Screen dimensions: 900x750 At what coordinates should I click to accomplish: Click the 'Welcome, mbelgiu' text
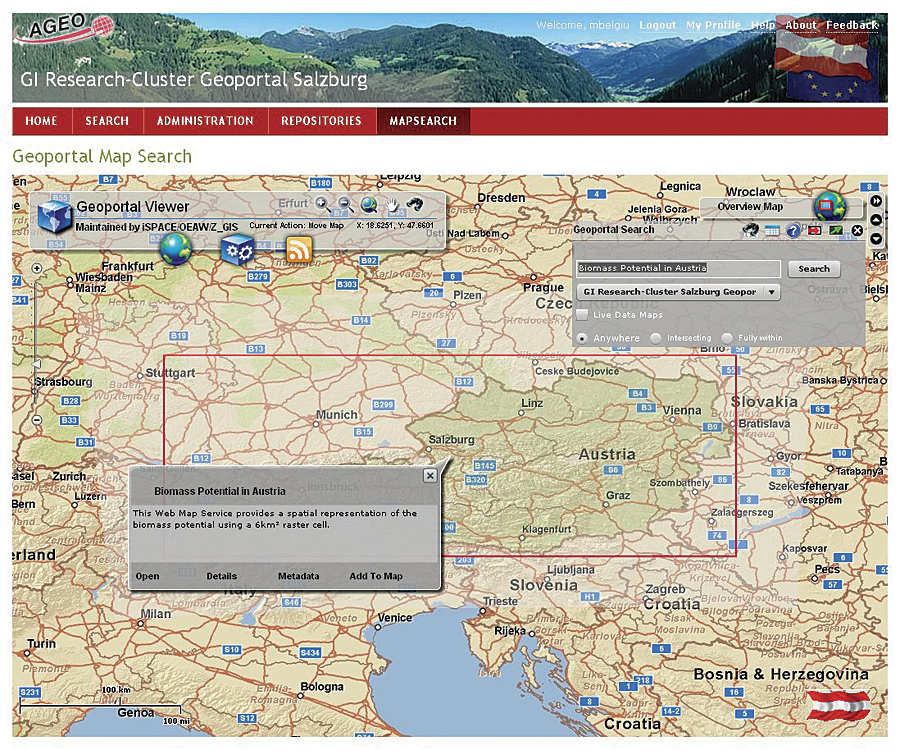click(x=583, y=25)
